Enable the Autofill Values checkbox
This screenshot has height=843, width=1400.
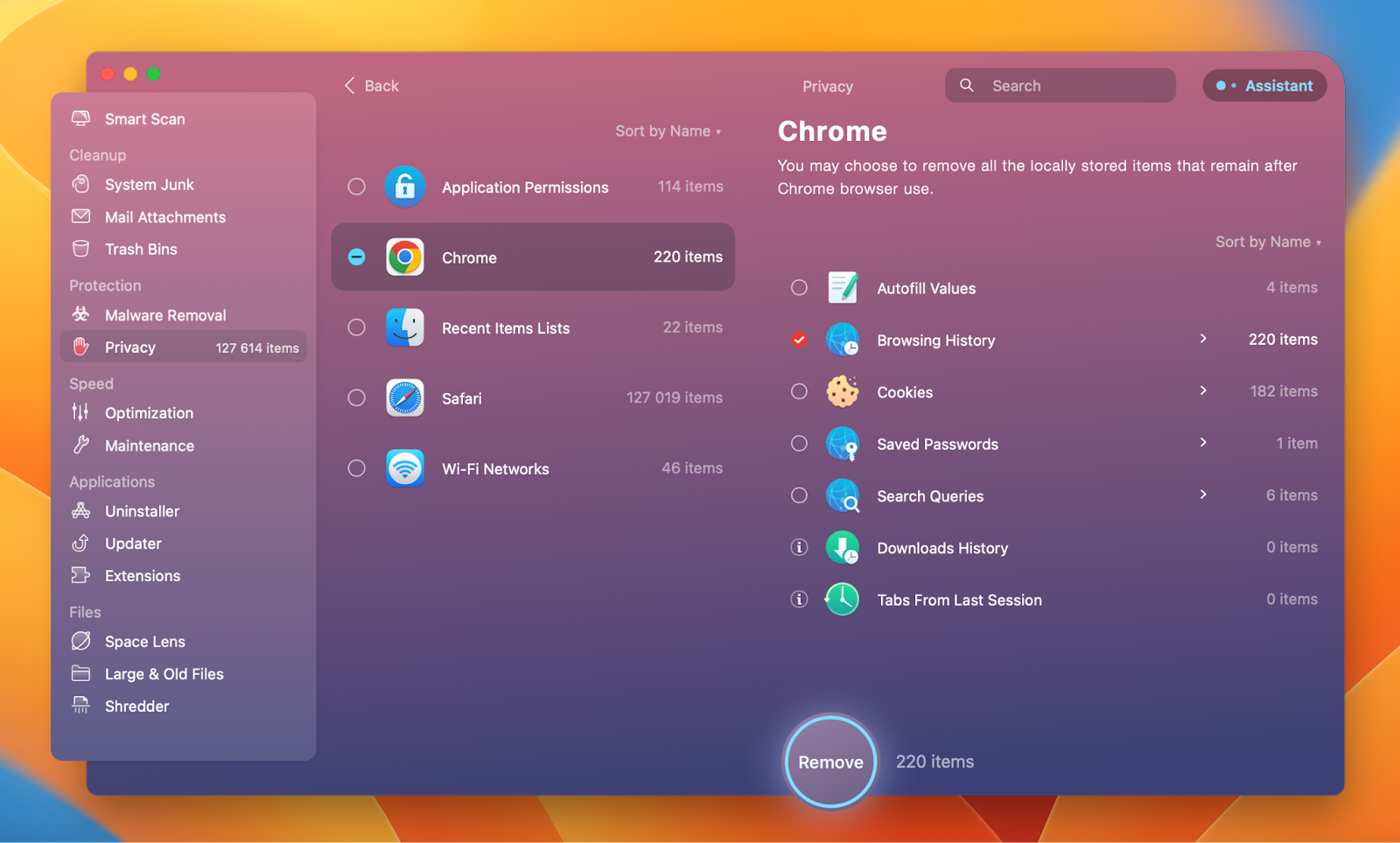point(798,287)
